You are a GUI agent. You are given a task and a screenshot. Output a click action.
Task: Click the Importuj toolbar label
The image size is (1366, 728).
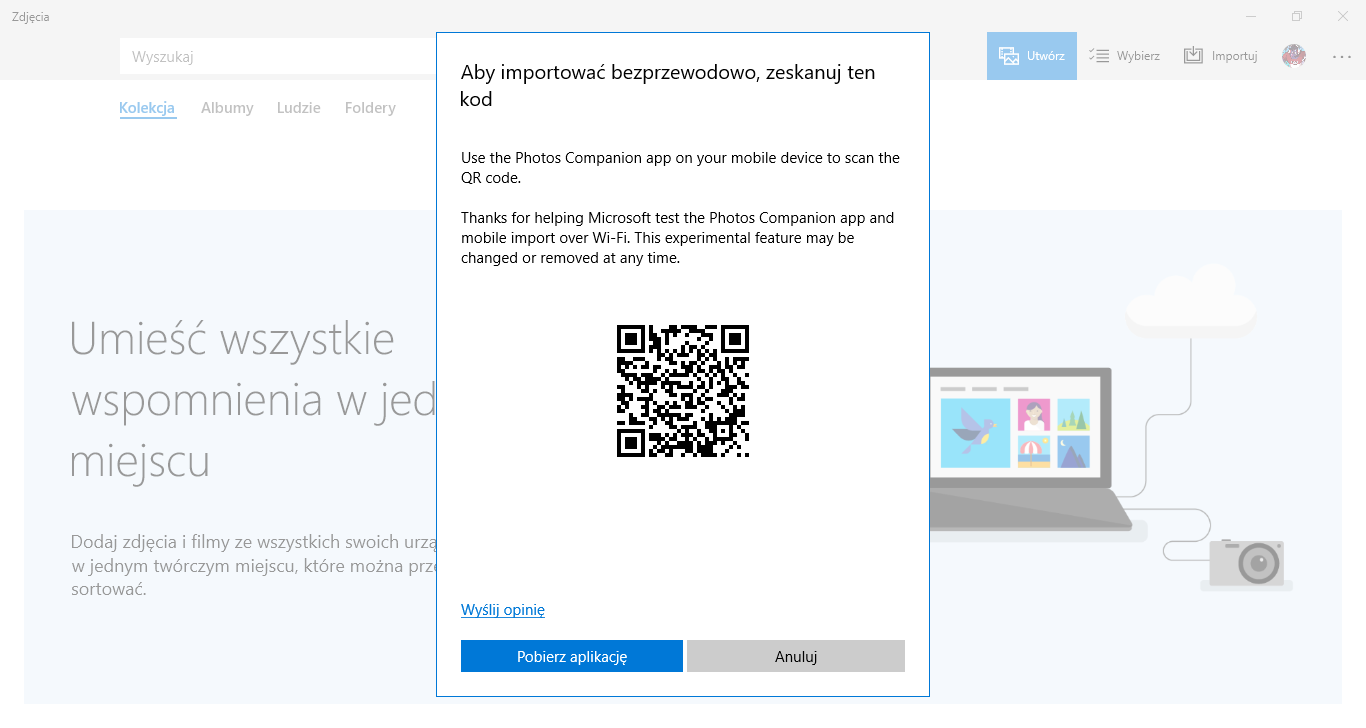pyautogui.click(x=1234, y=56)
